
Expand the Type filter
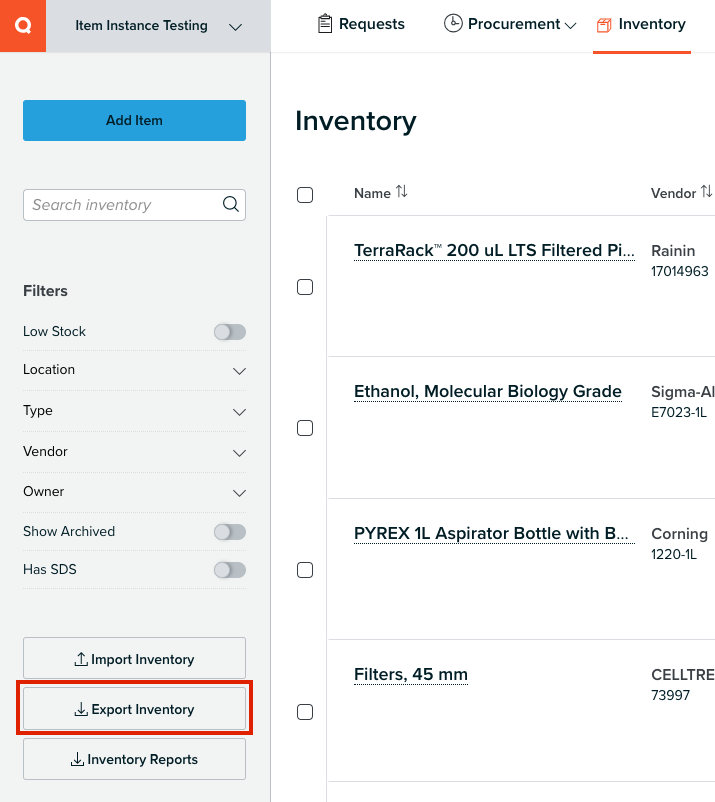click(x=135, y=411)
